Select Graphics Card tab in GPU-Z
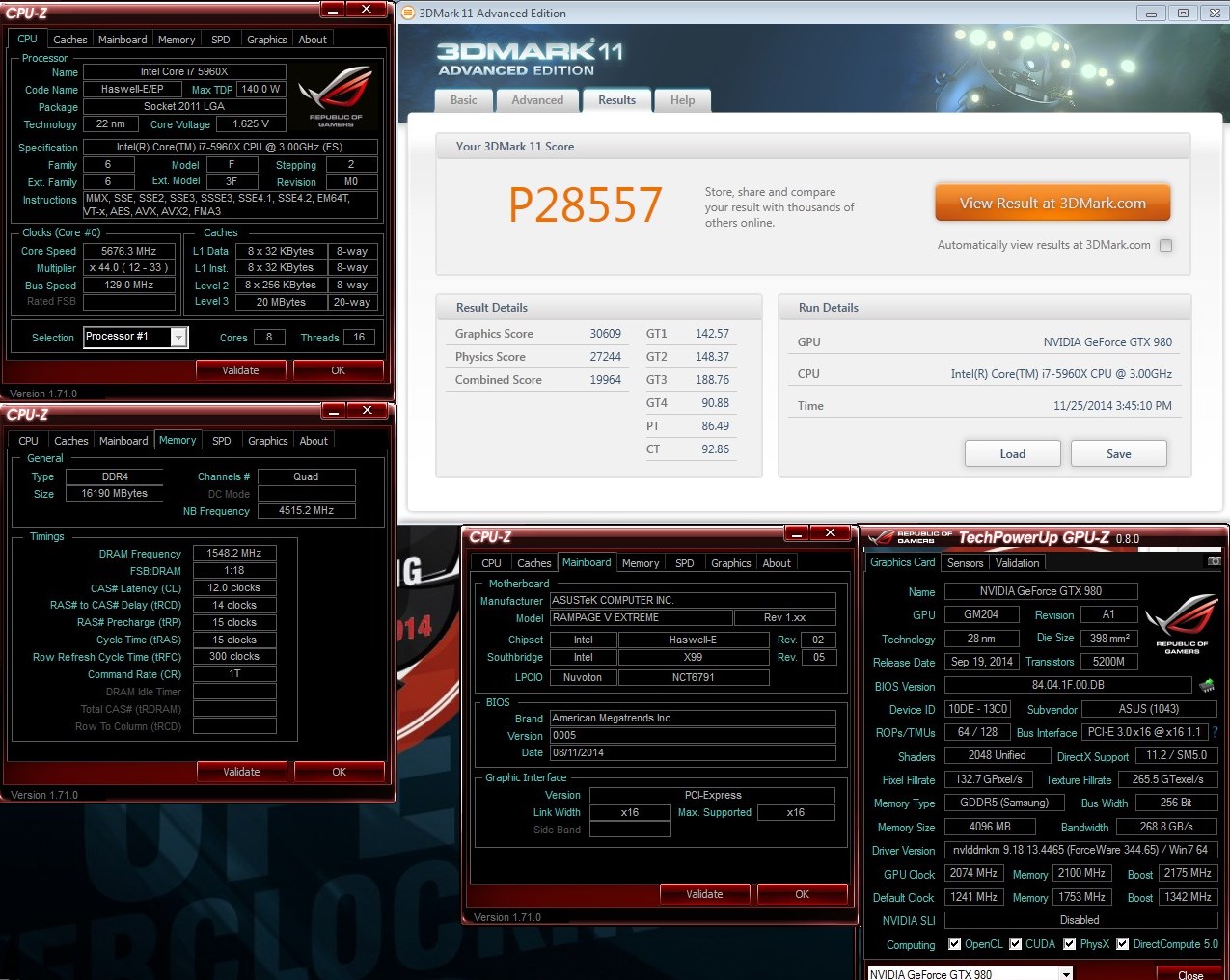The width and height of the screenshot is (1230, 980). (x=903, y=562)
